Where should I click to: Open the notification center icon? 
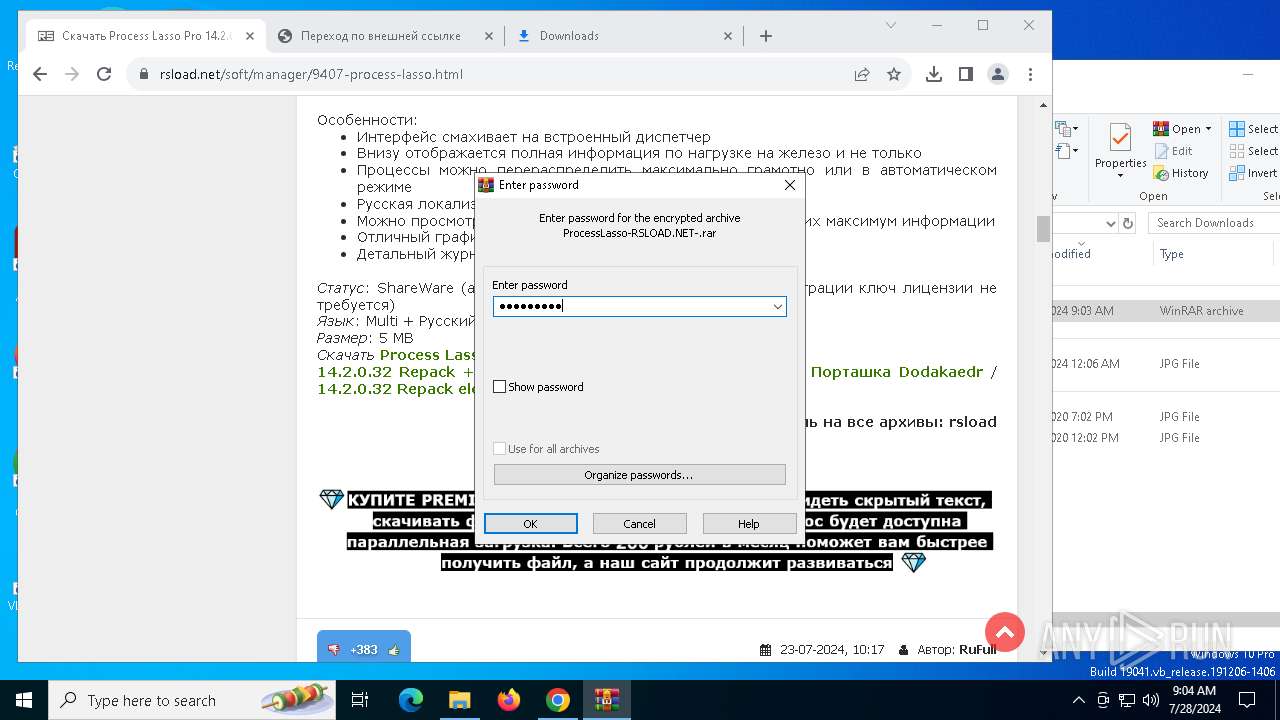(1247, 700)
